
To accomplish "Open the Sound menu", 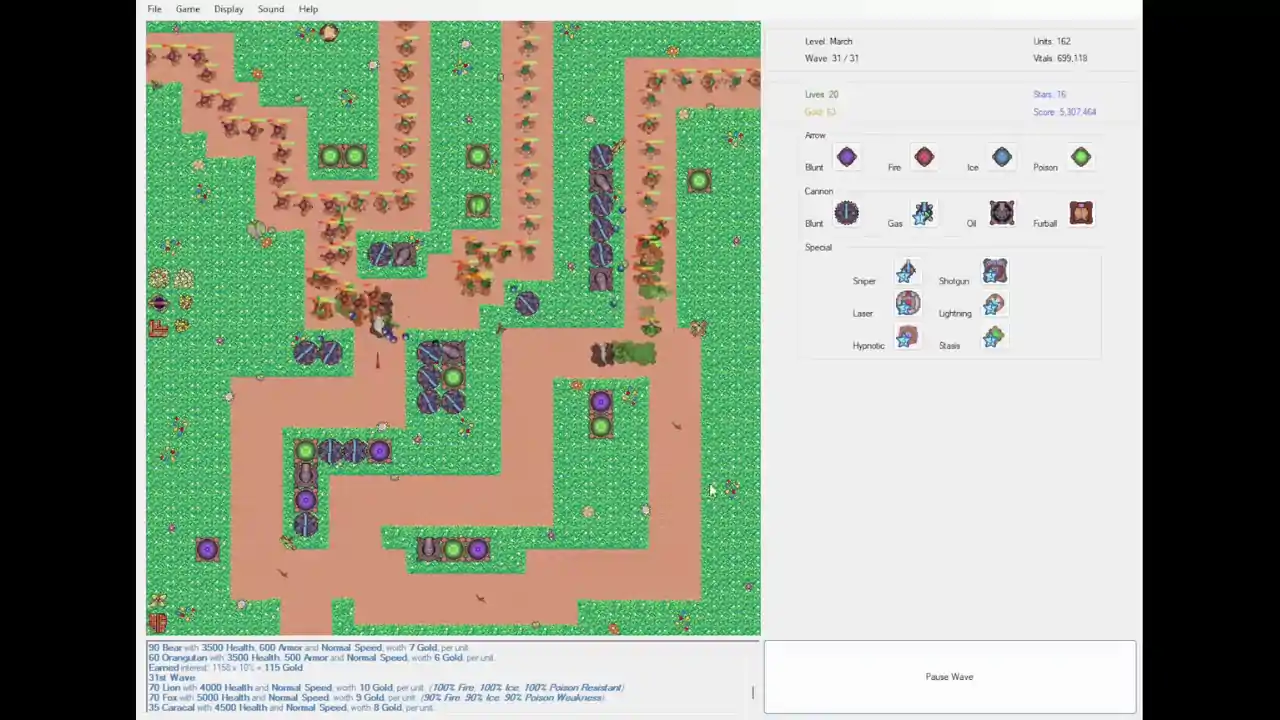I will (270, 9).
